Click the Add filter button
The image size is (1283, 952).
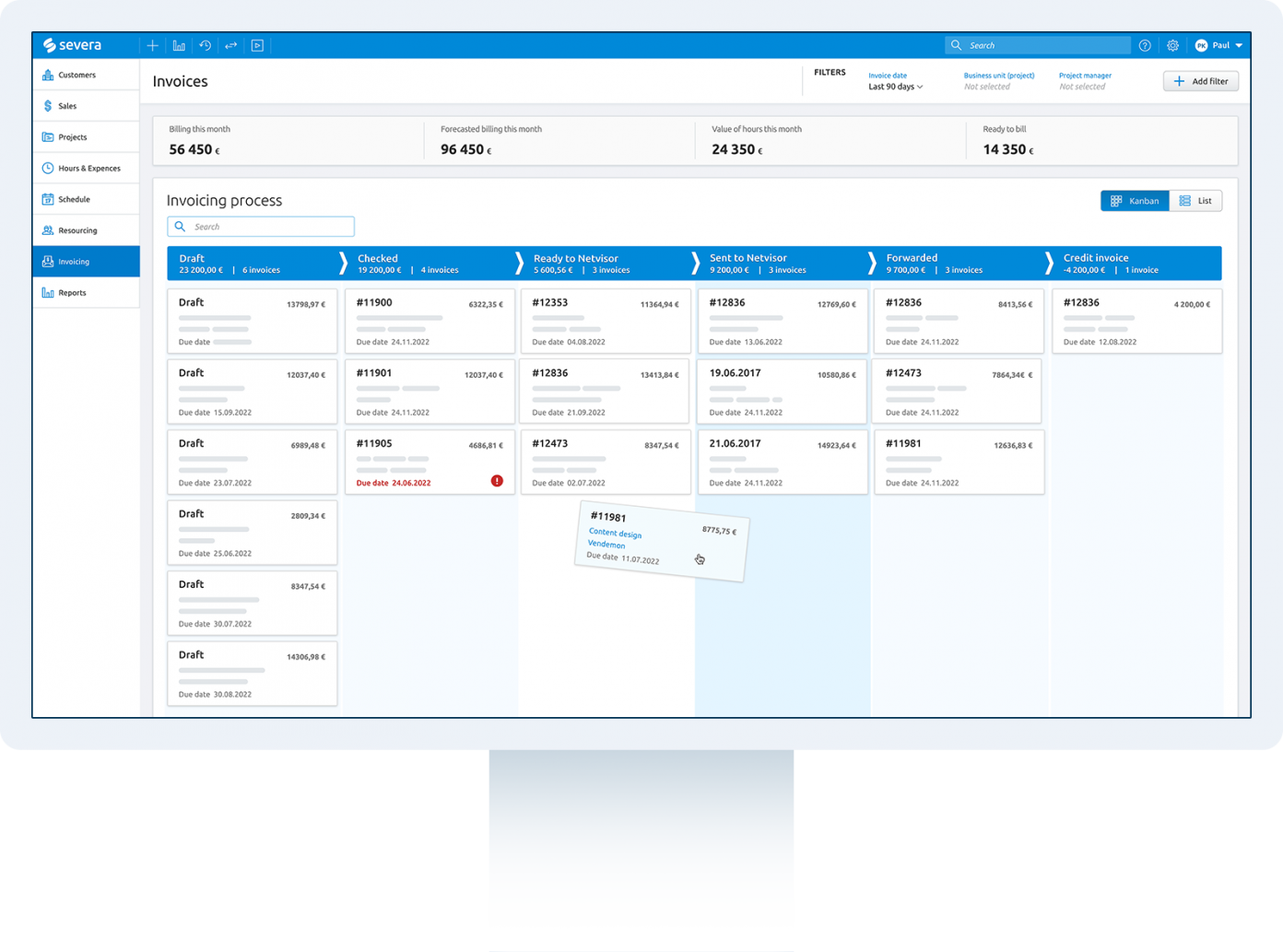click(x=1201, y=81)
